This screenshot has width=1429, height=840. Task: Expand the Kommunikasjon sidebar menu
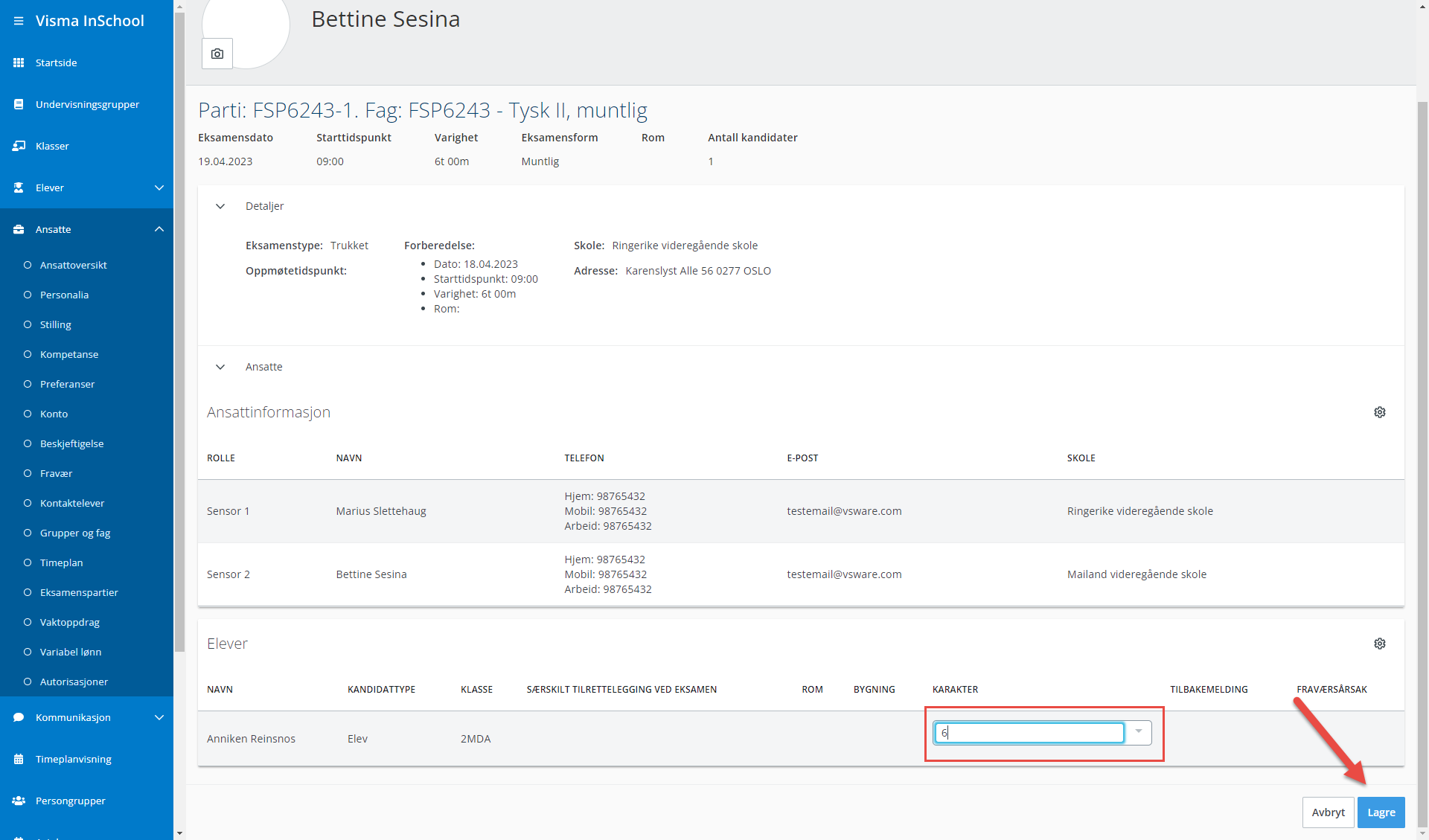tap(159, 717)
